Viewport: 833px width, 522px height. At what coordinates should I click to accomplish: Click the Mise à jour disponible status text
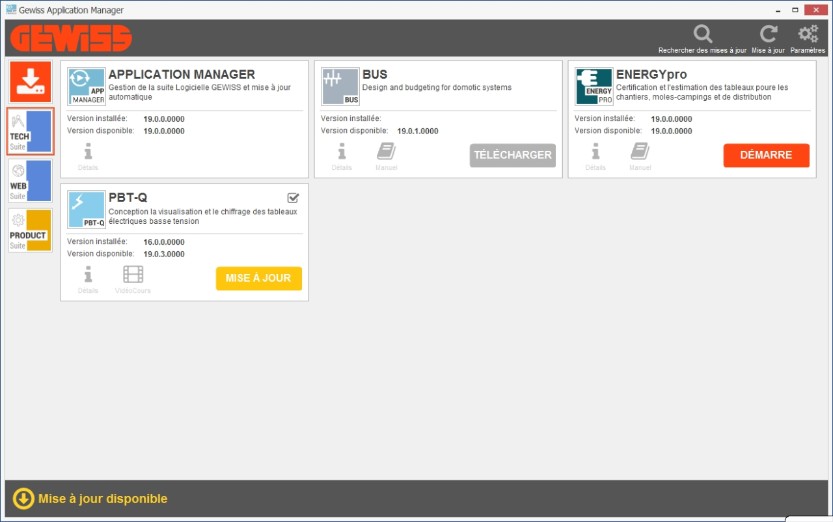point(103,499)
